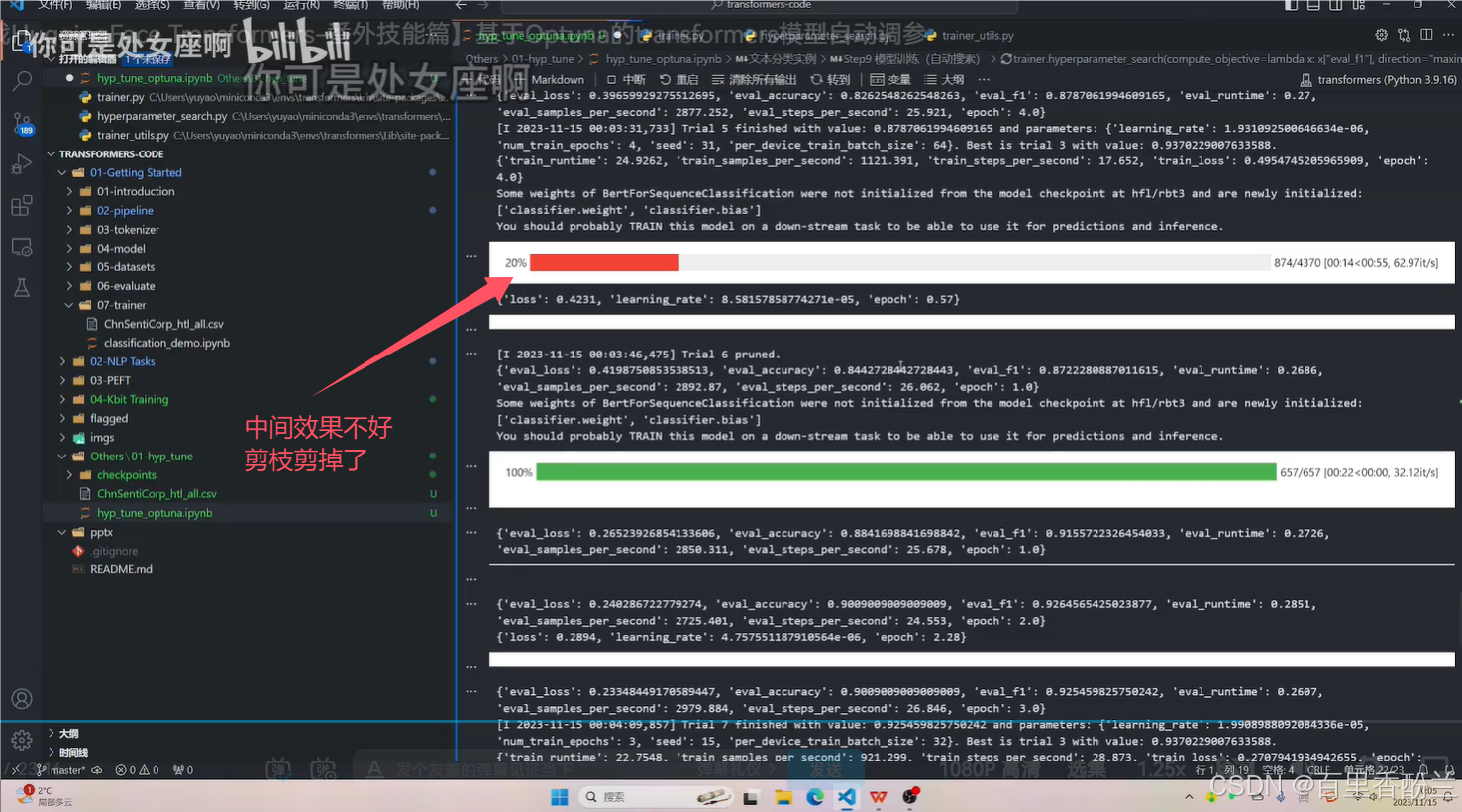Click the notebook diff compare icon
Viewport: 1462px width, 812px height.
click(x=1404, y=35)
